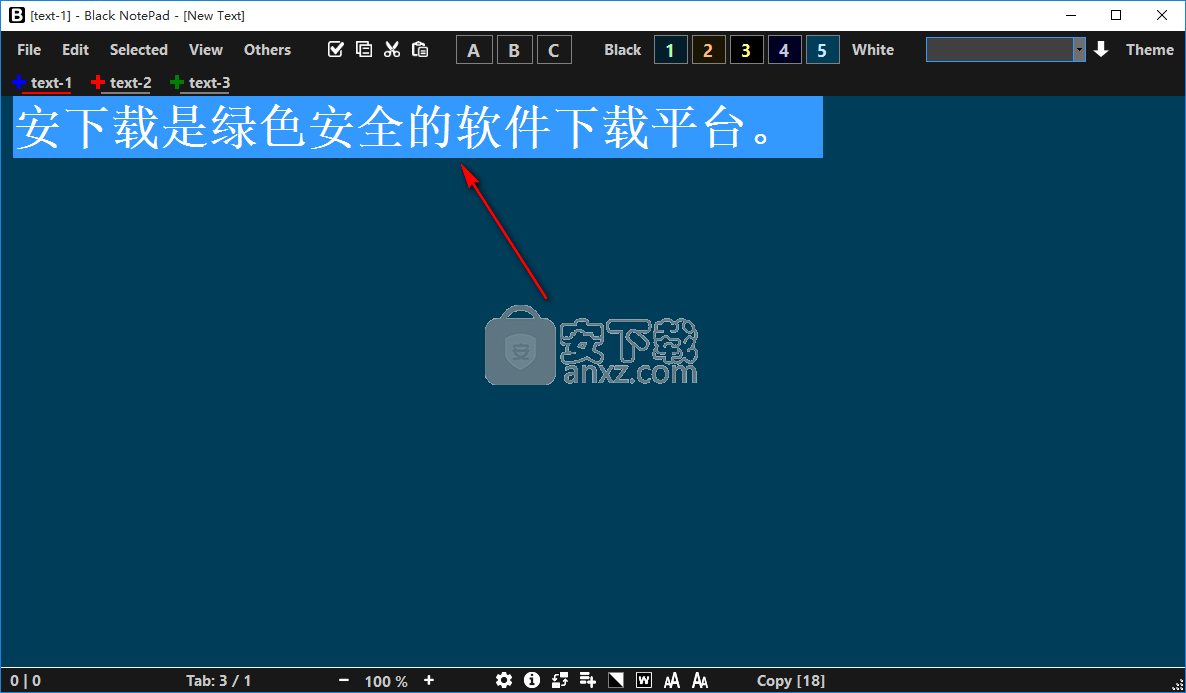1186x693 pixels.
Task: Click the select-all checkmark icon
Action: (x=336, y=49)
